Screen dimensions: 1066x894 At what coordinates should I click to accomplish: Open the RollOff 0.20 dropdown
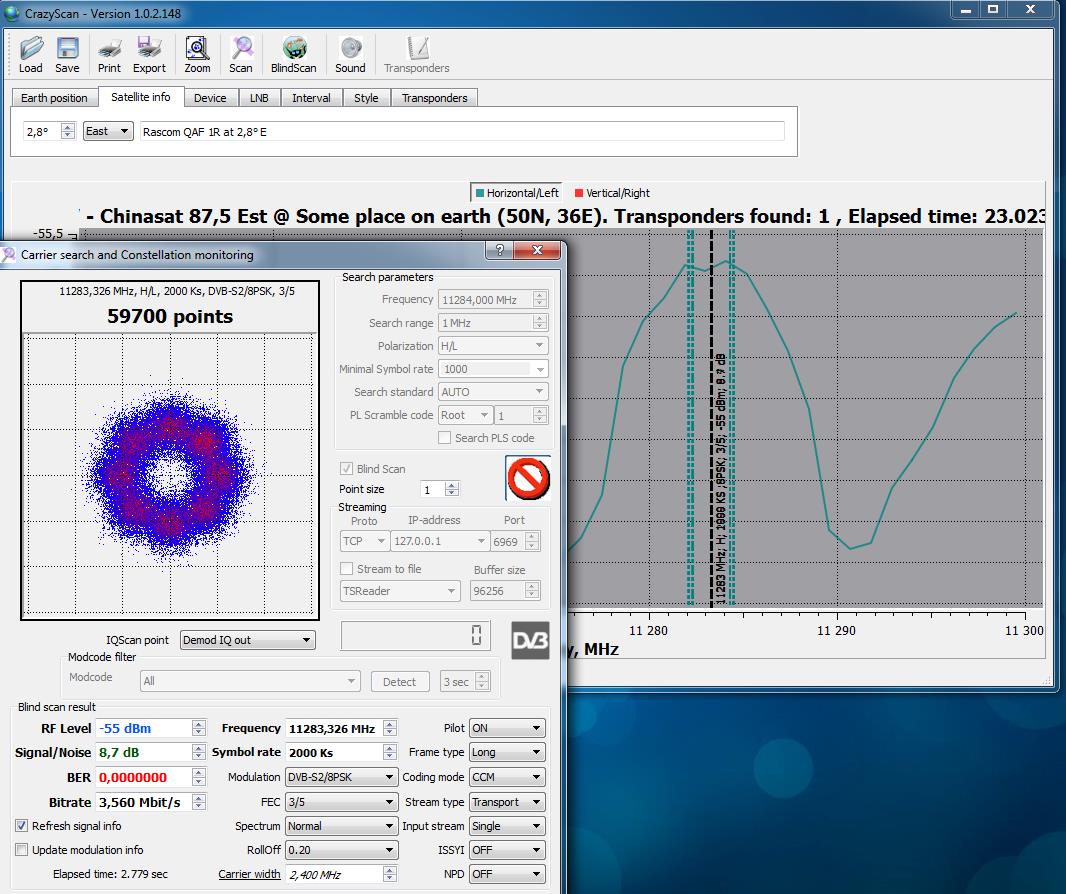point(341,850)
